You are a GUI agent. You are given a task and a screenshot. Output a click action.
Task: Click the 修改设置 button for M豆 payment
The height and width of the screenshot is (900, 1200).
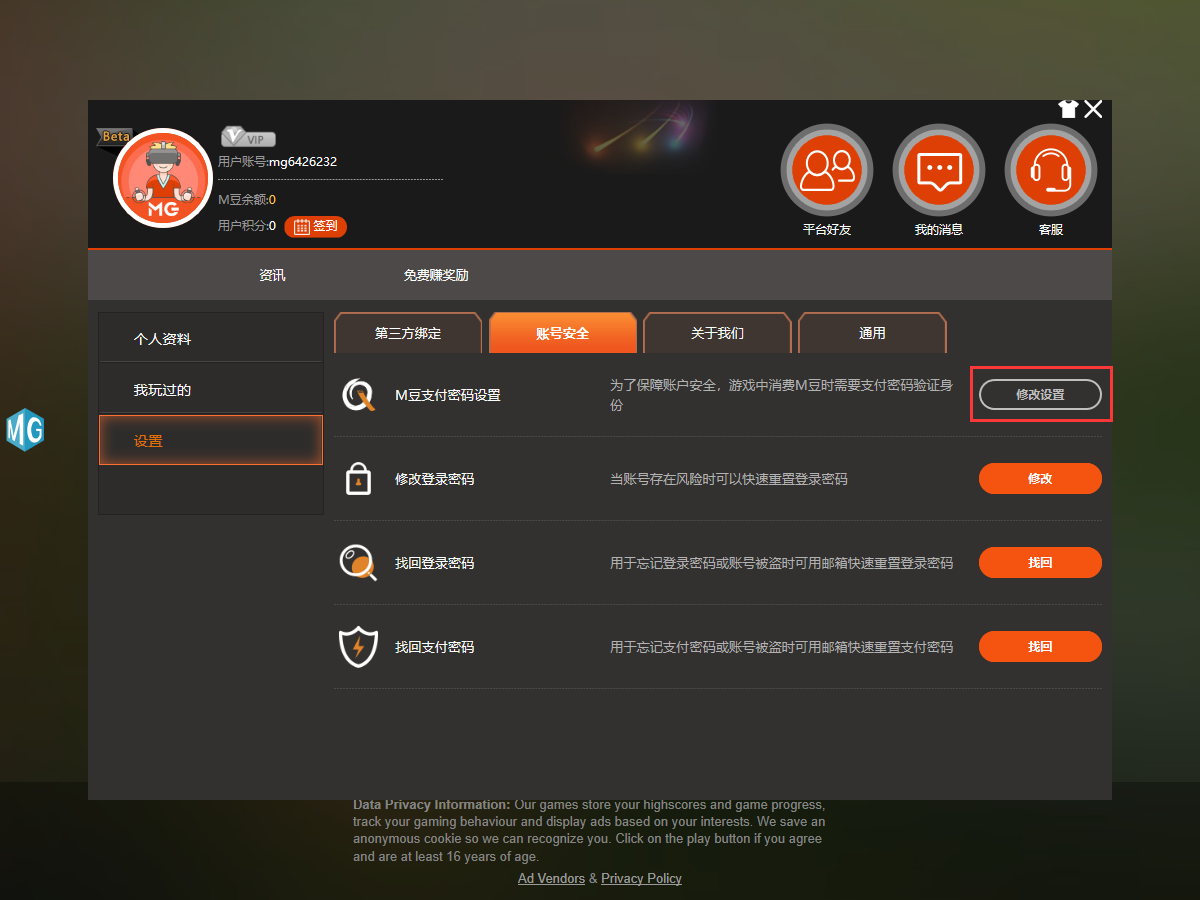[1040, 395]
